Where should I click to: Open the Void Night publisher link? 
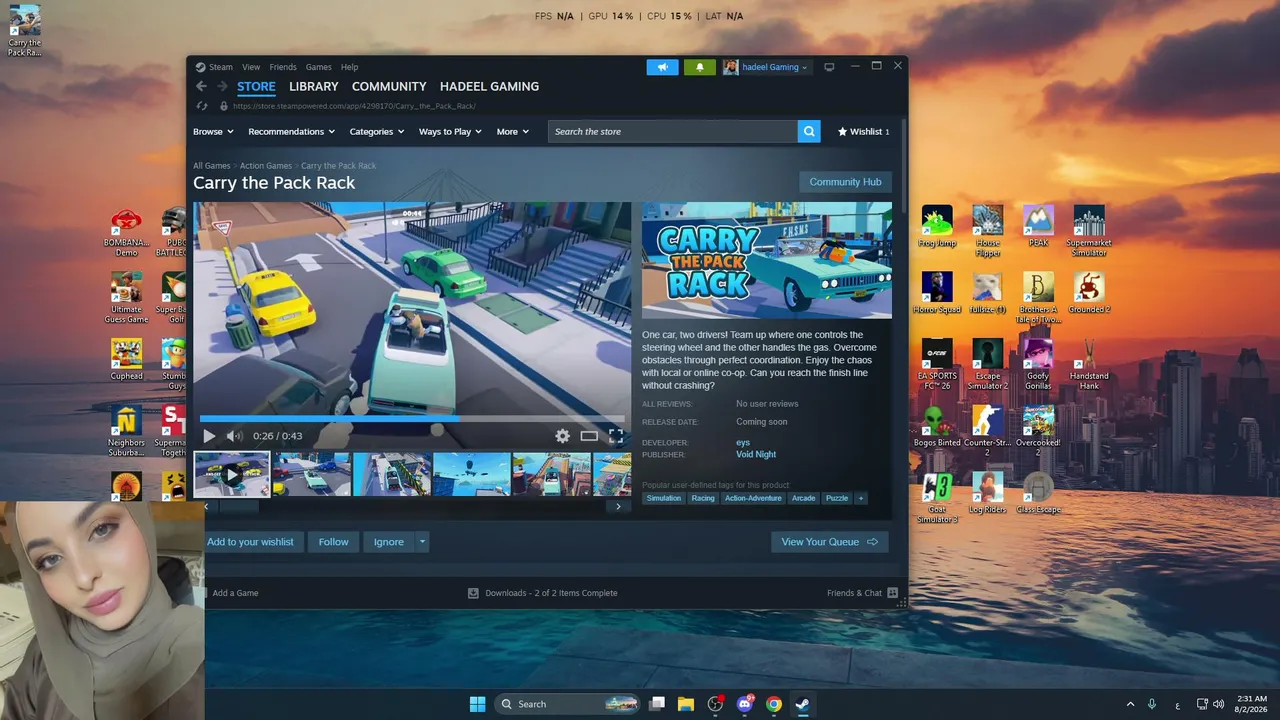pos(756,455)
